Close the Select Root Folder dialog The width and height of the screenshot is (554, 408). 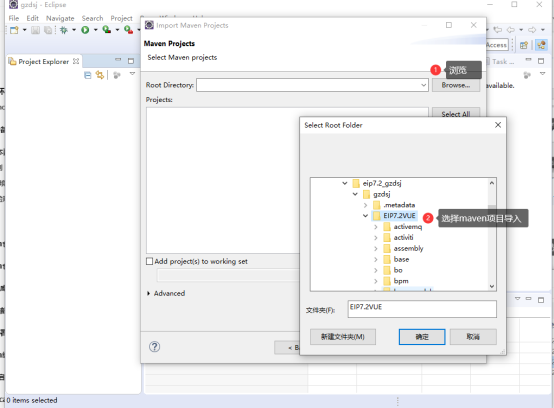pyautogui.click(x=498, y=125)
